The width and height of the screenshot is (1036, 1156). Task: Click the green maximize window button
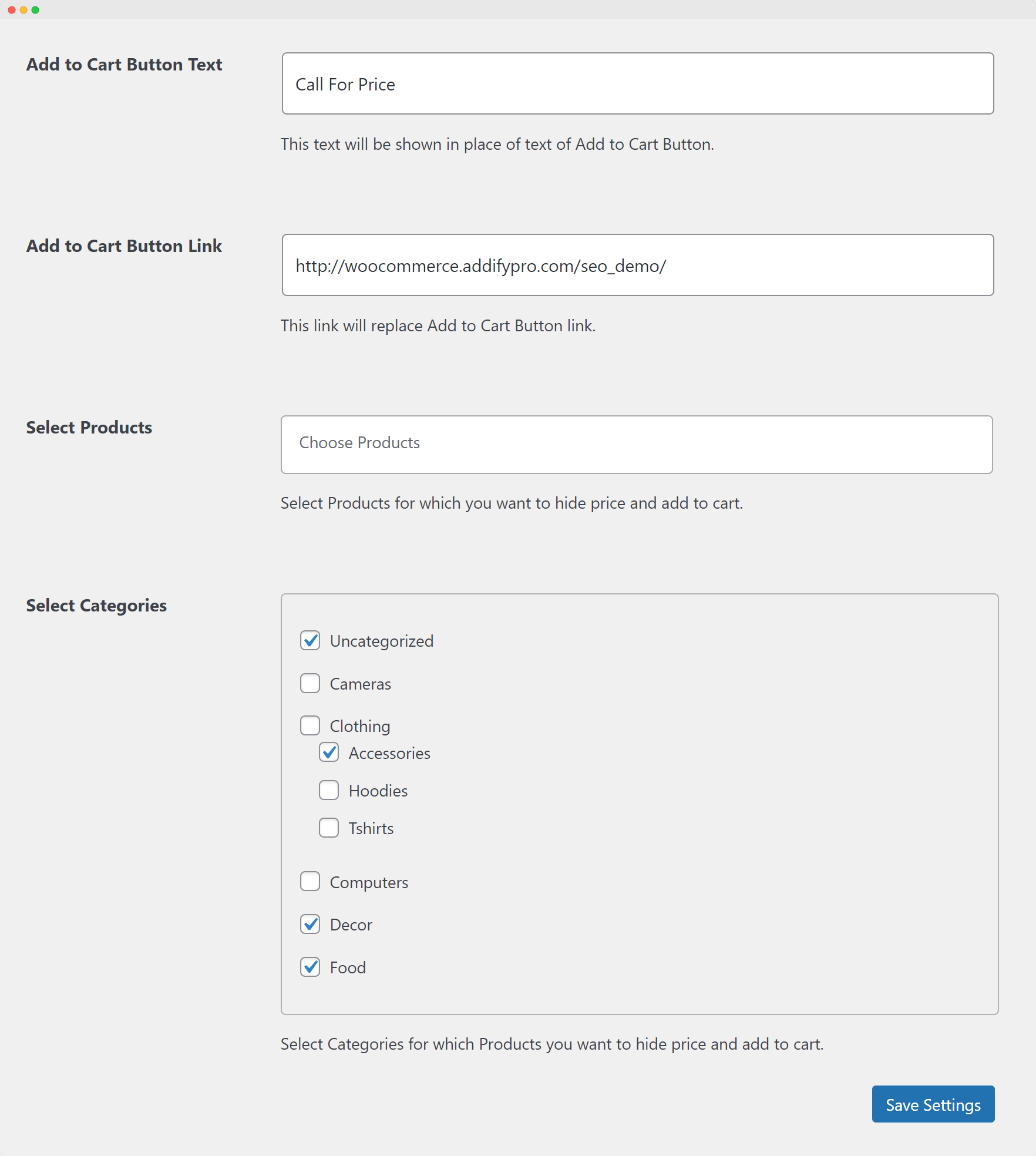point(35,10)
